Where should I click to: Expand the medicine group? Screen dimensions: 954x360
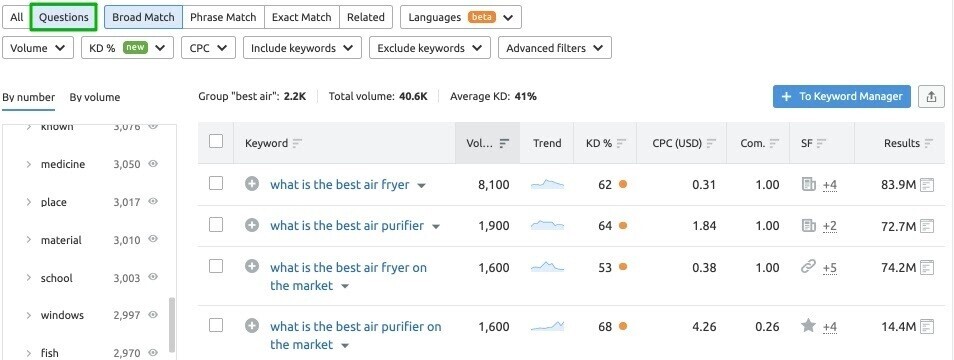click(29, 164)
